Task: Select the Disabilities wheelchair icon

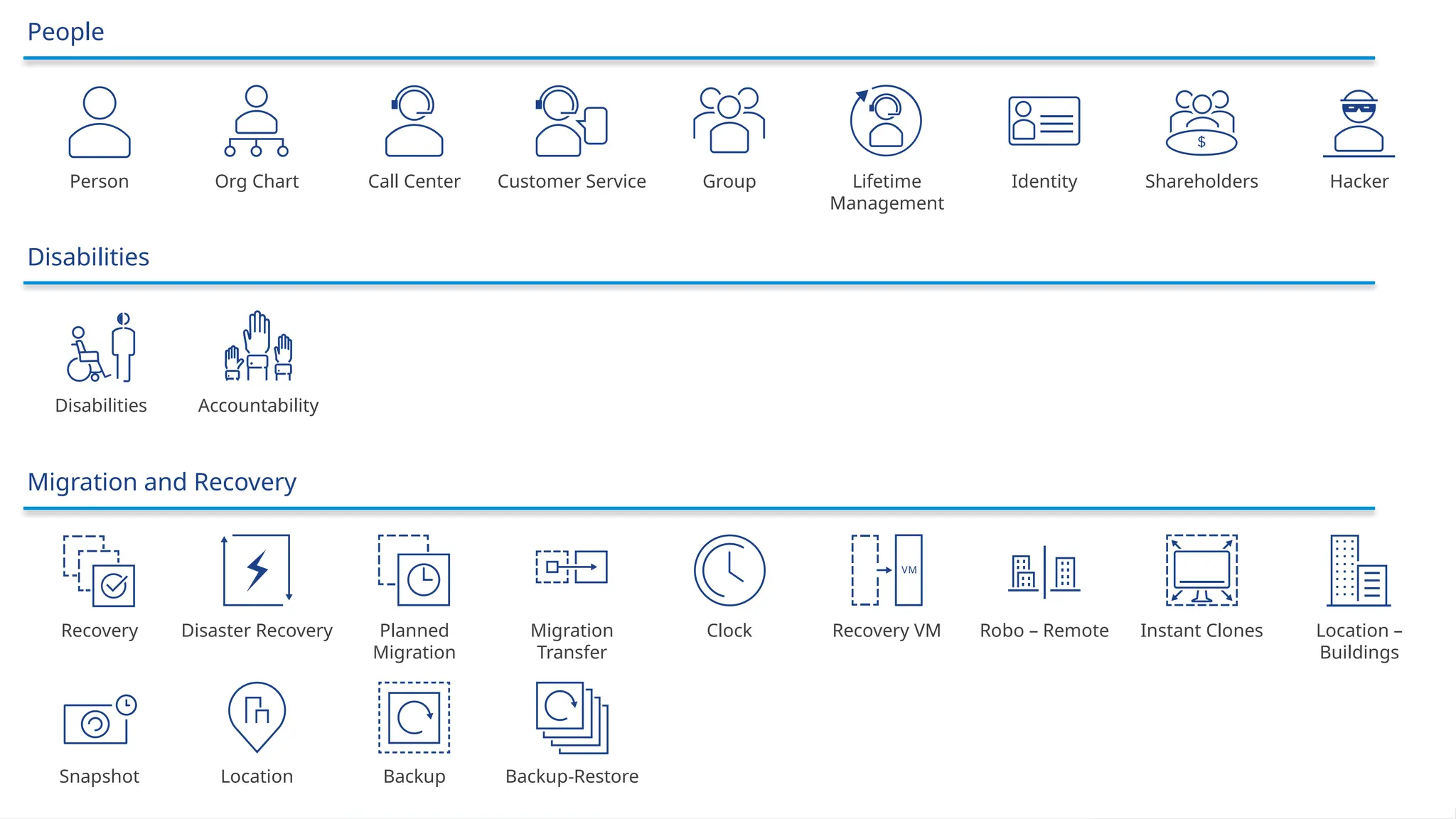Action: pos(101,347)
